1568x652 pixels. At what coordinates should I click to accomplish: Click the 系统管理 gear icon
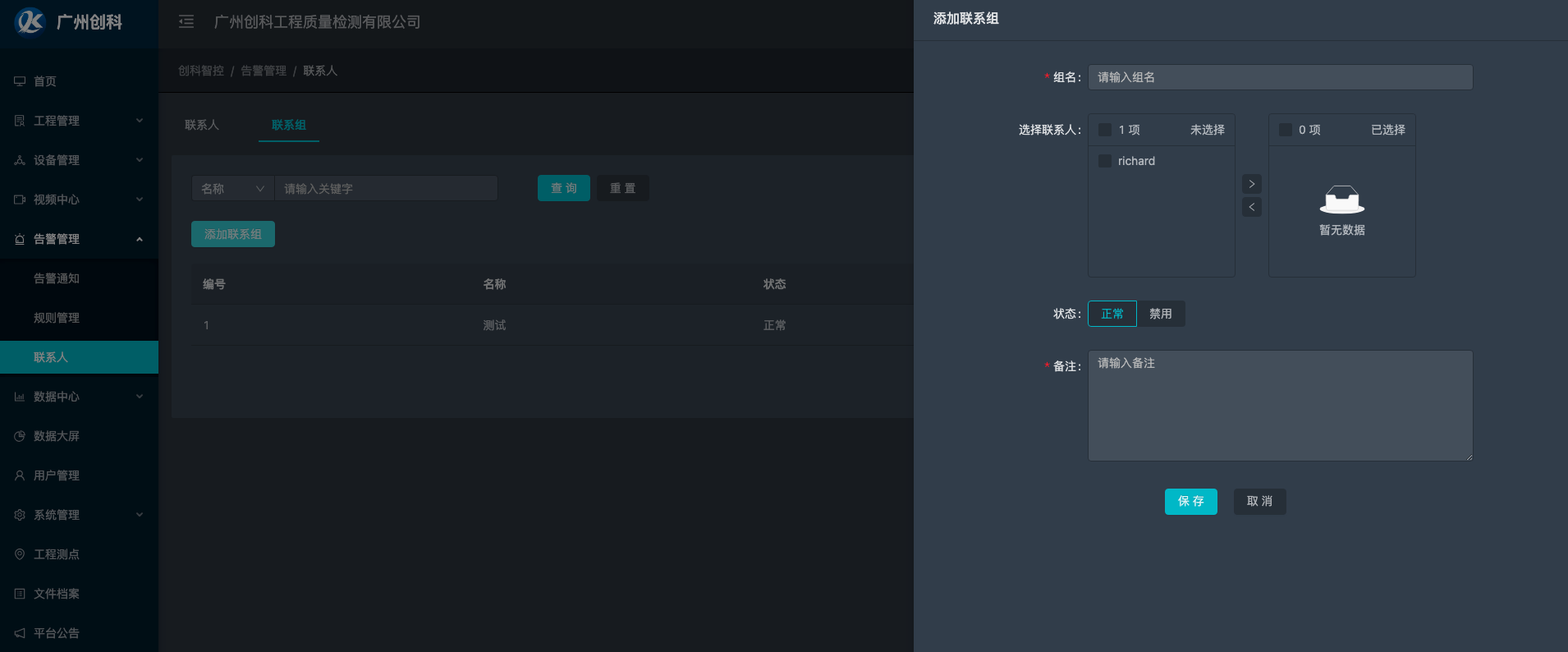click(20, 515)
